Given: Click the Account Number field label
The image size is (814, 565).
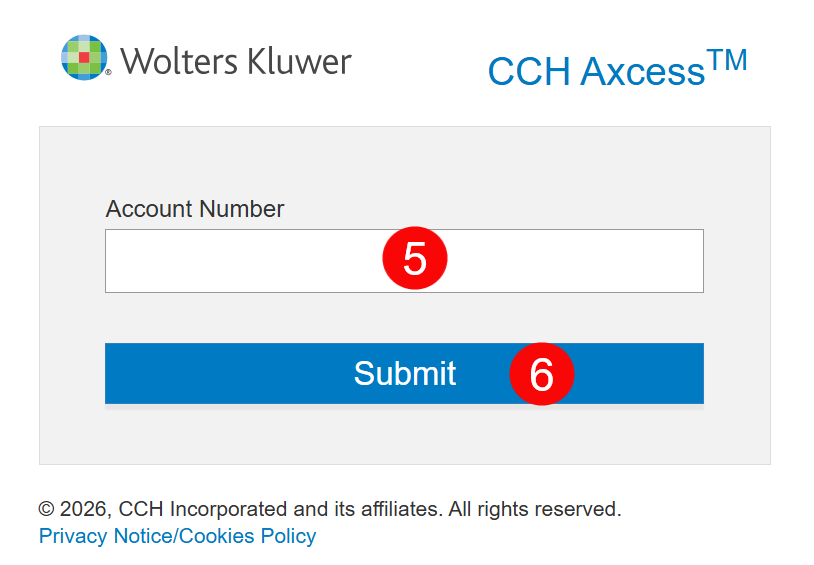Looking at the screenshot, I should pyautogui.click(x=195, y=209).
